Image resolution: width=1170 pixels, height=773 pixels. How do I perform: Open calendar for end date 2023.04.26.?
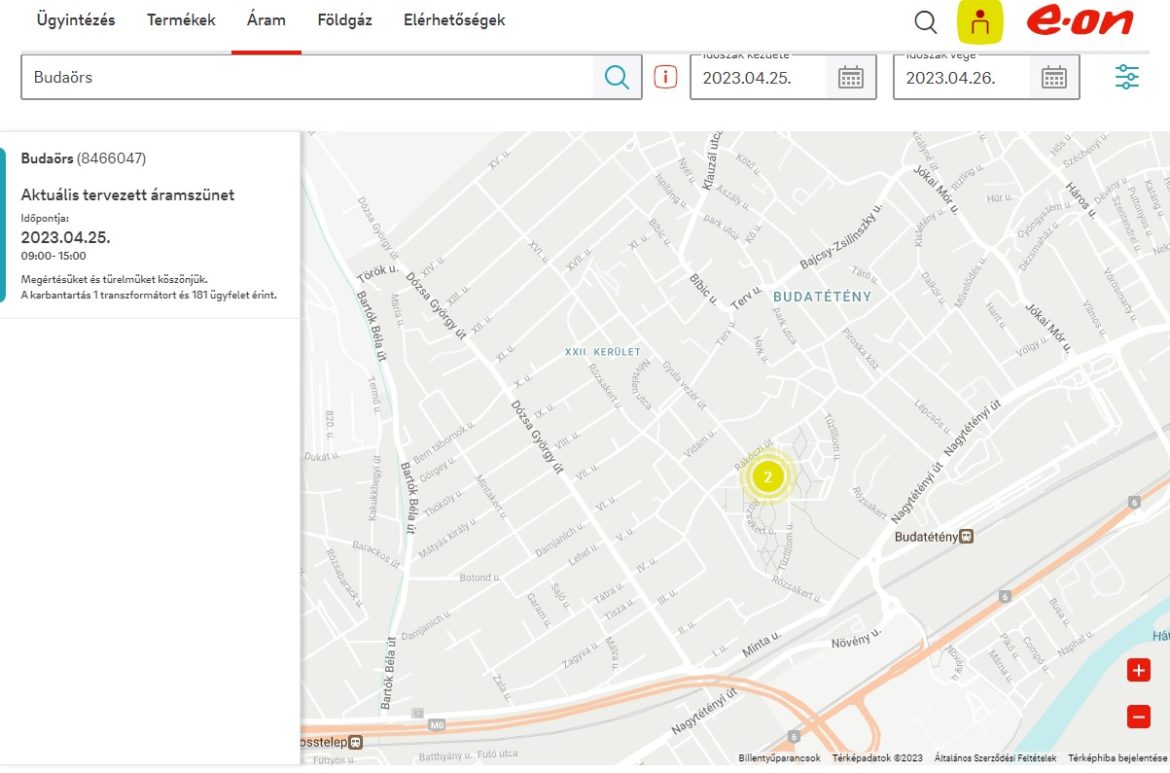click(x=1054, y=78)
